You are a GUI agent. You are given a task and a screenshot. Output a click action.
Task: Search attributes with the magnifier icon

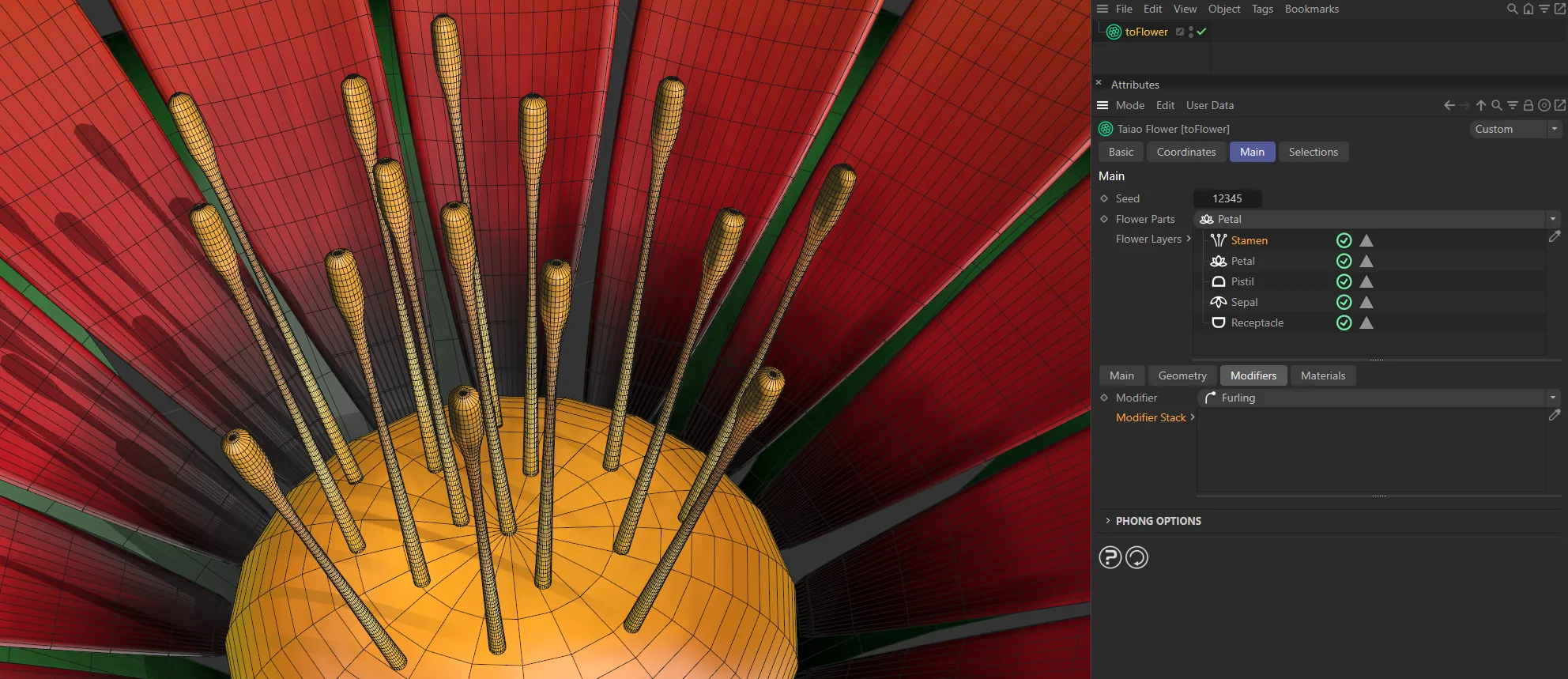pos(1496,105)
